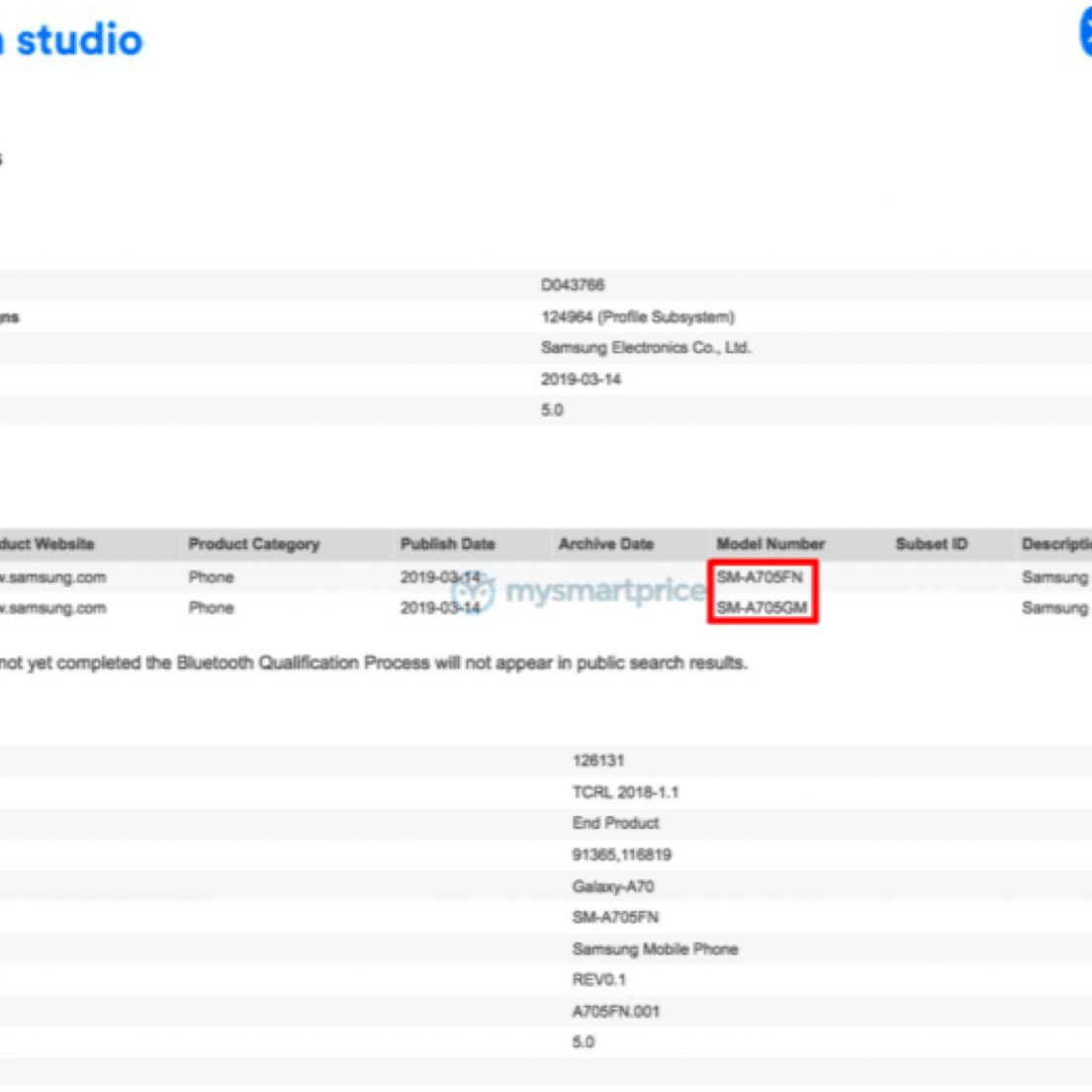1092x1092 pixels.
Task: Click the D043766 declaration ID value
Action: [x=573, y=285]
